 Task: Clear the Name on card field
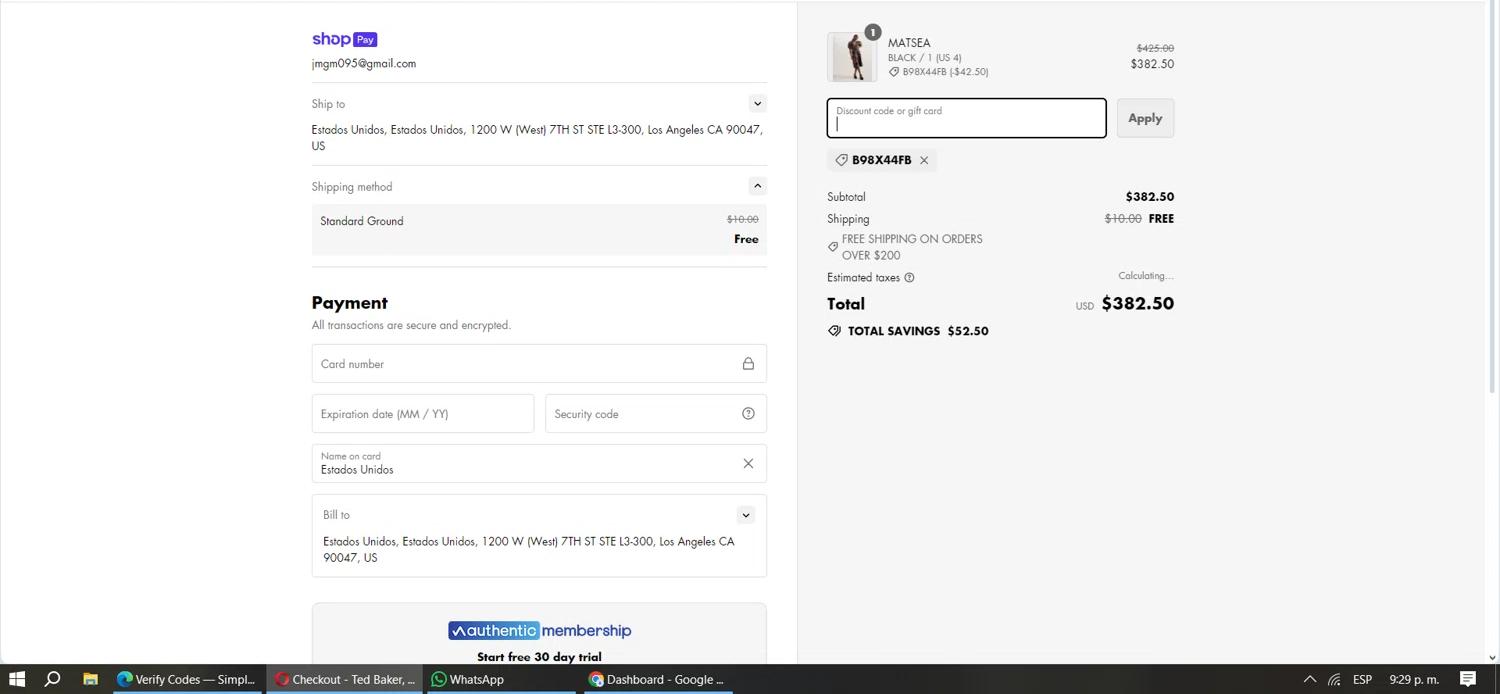click(748, 464)
